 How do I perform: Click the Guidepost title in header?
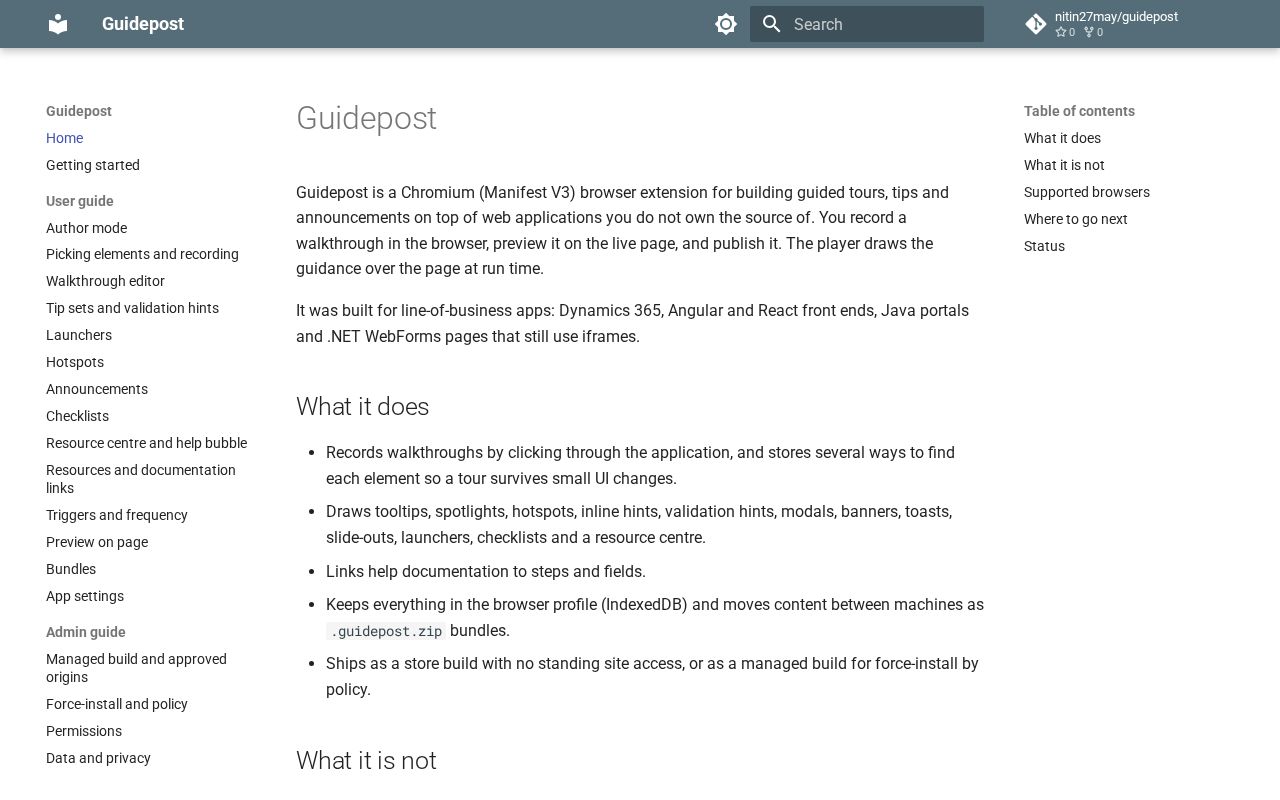(x=143, y=24)
